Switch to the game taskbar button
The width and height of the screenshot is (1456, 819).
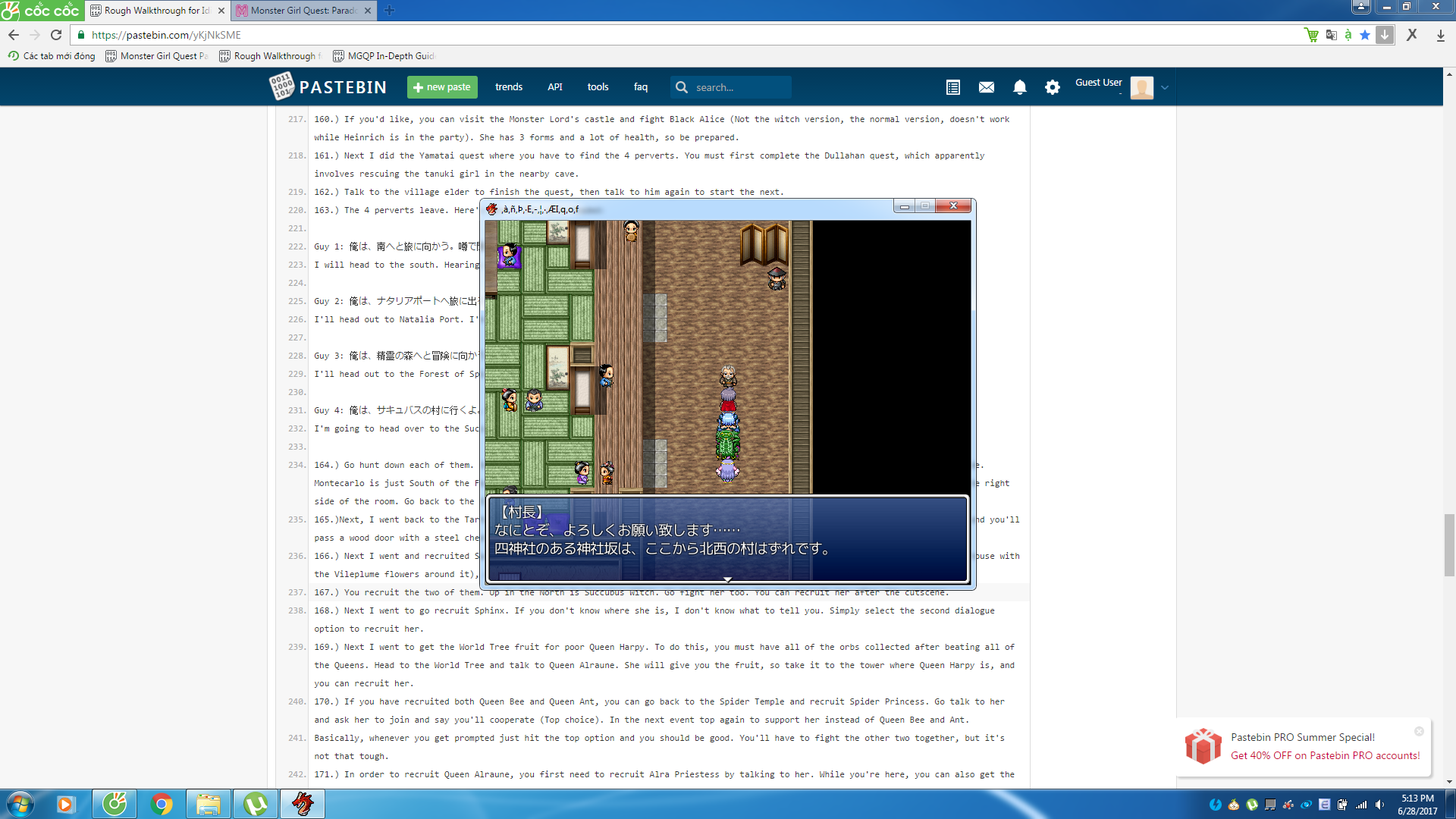(x=303, y=804)
